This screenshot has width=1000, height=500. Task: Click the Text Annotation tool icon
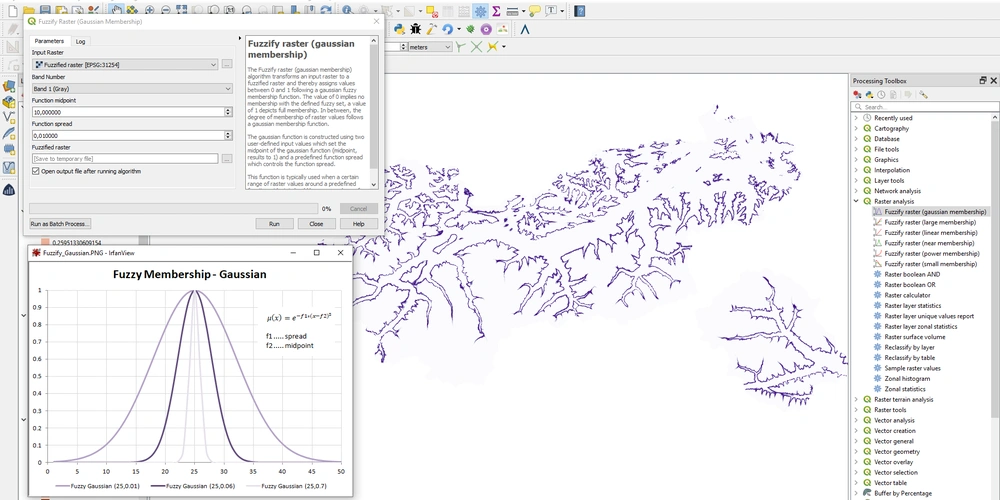(550, 11)
